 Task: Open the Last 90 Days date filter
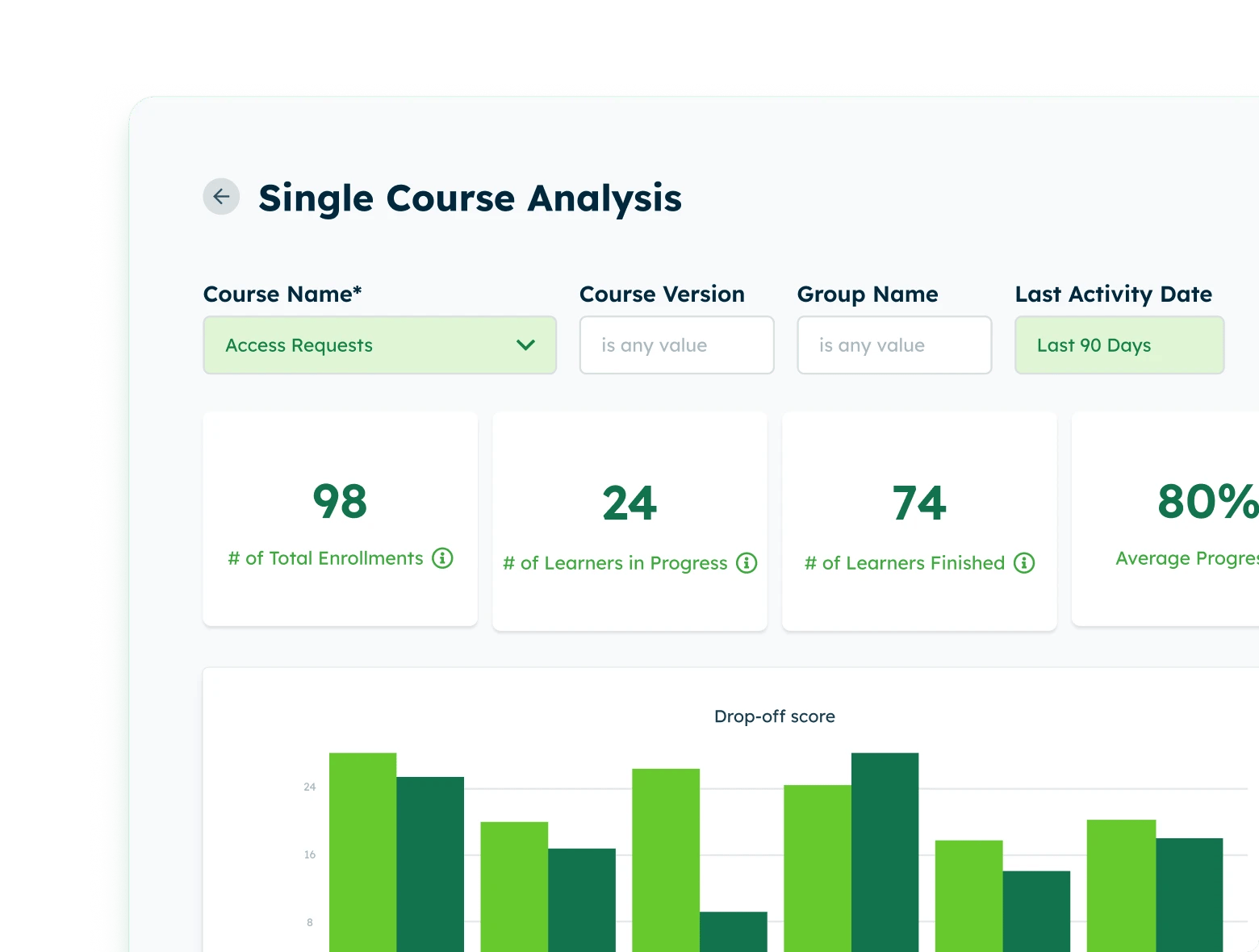(x=1119, y=345)
